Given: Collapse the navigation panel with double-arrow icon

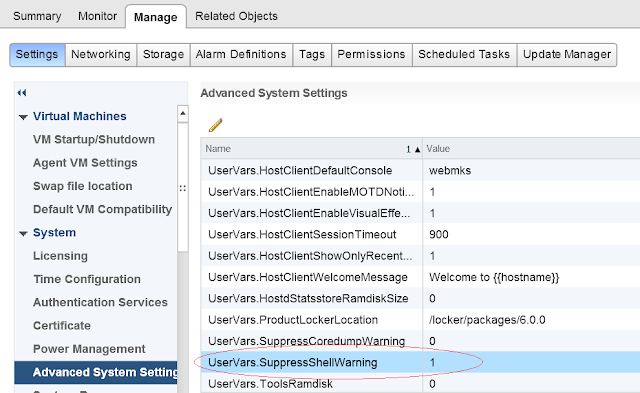Looking at the screenshot, I should pyautogui.click(x=22, y=93).
